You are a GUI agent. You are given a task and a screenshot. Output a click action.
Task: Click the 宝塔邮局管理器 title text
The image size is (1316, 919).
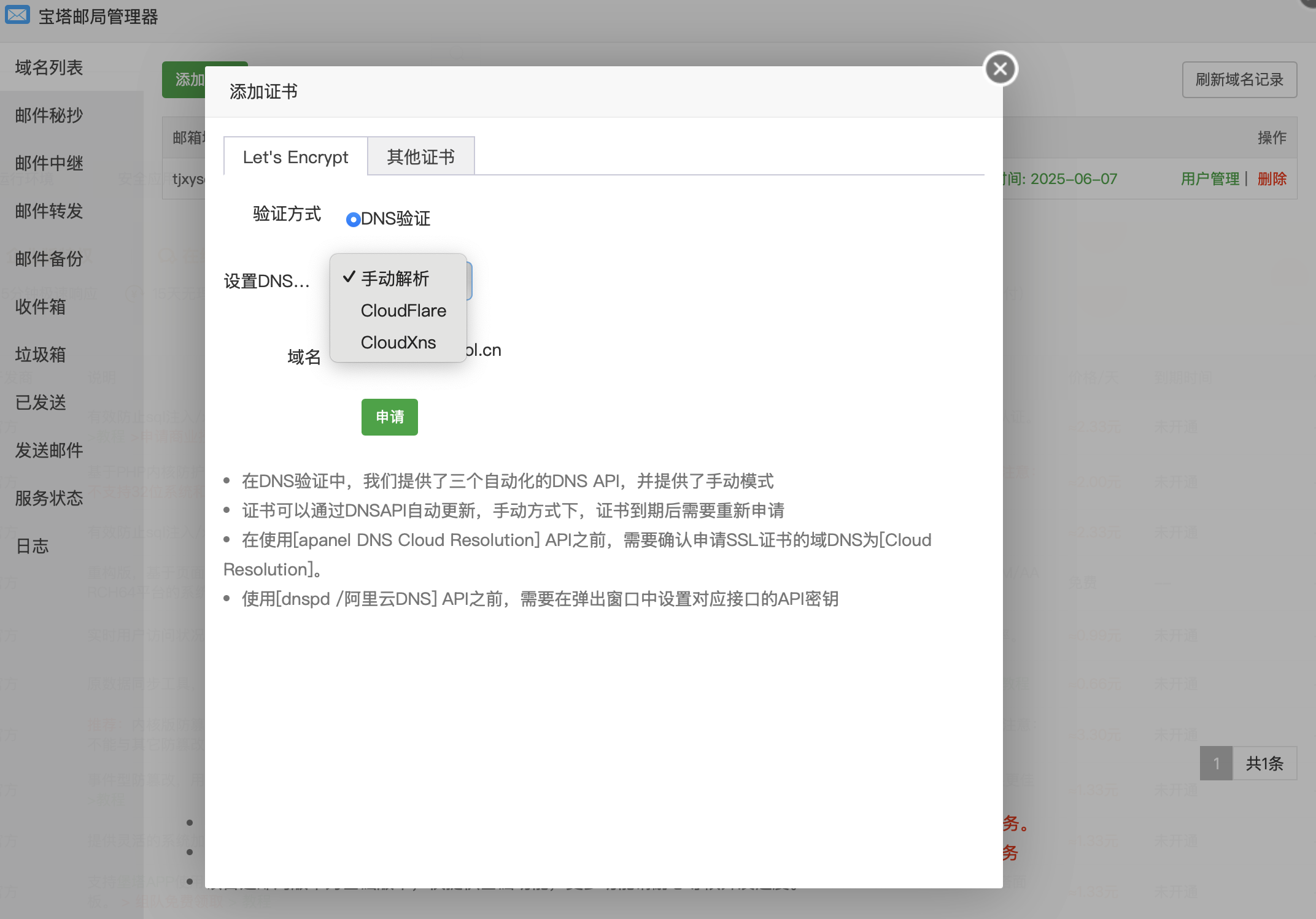(x=98, y=17)
